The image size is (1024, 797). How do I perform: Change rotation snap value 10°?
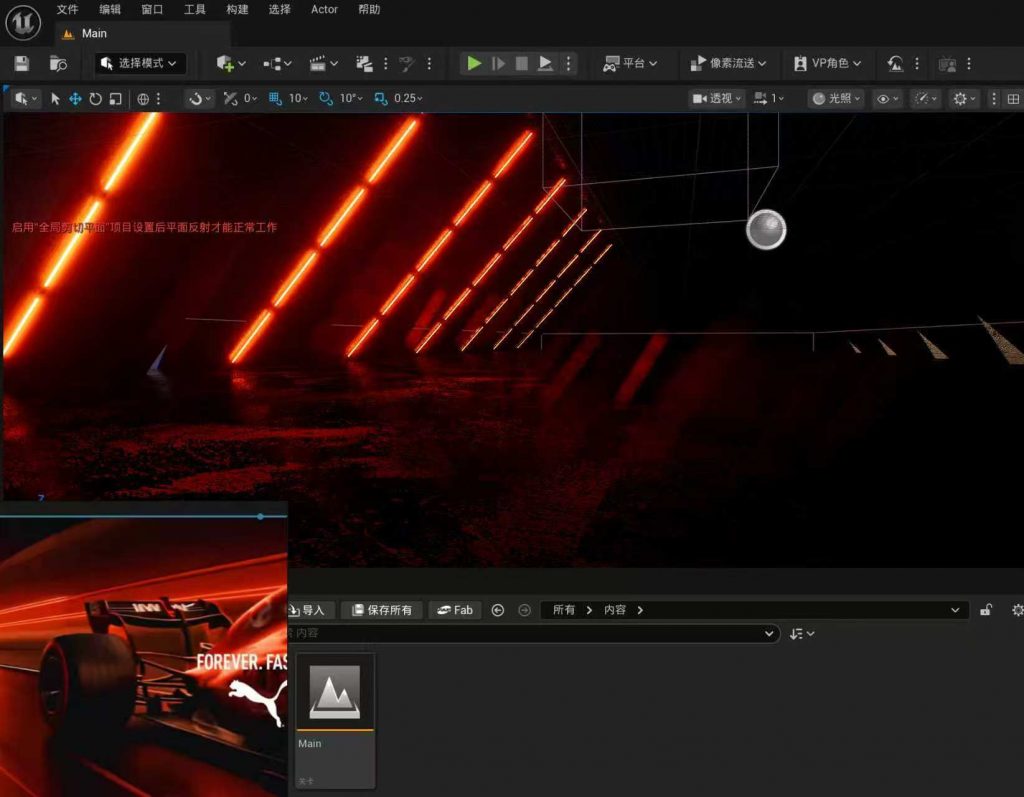click(x=351, y=99)
